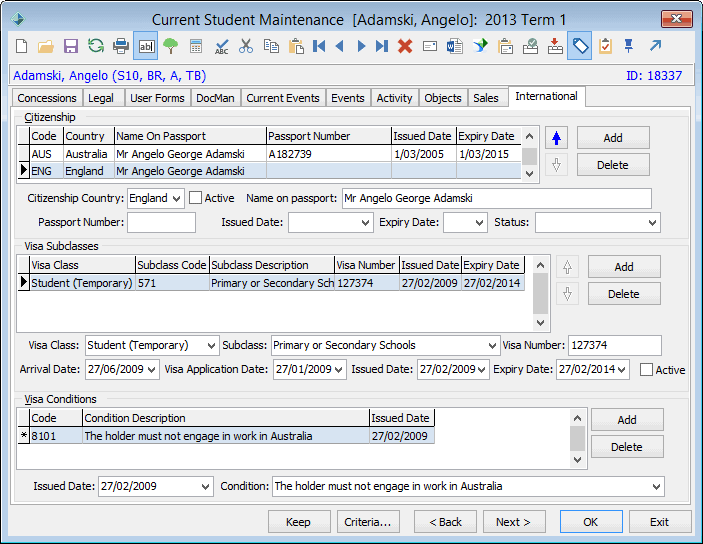Open Visa Application Date dropdown
This screenshot has width=703, height=544.
[x=338, y=370]
